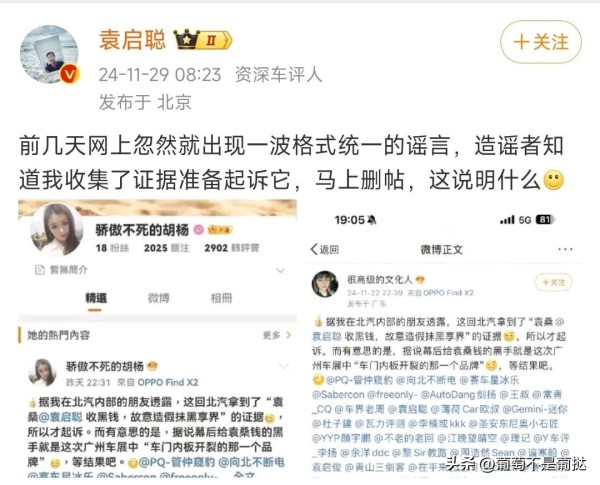Expand the post options chevron on 胡杨's post
Screen dimensions: 600x485
(x=283, y=366)
